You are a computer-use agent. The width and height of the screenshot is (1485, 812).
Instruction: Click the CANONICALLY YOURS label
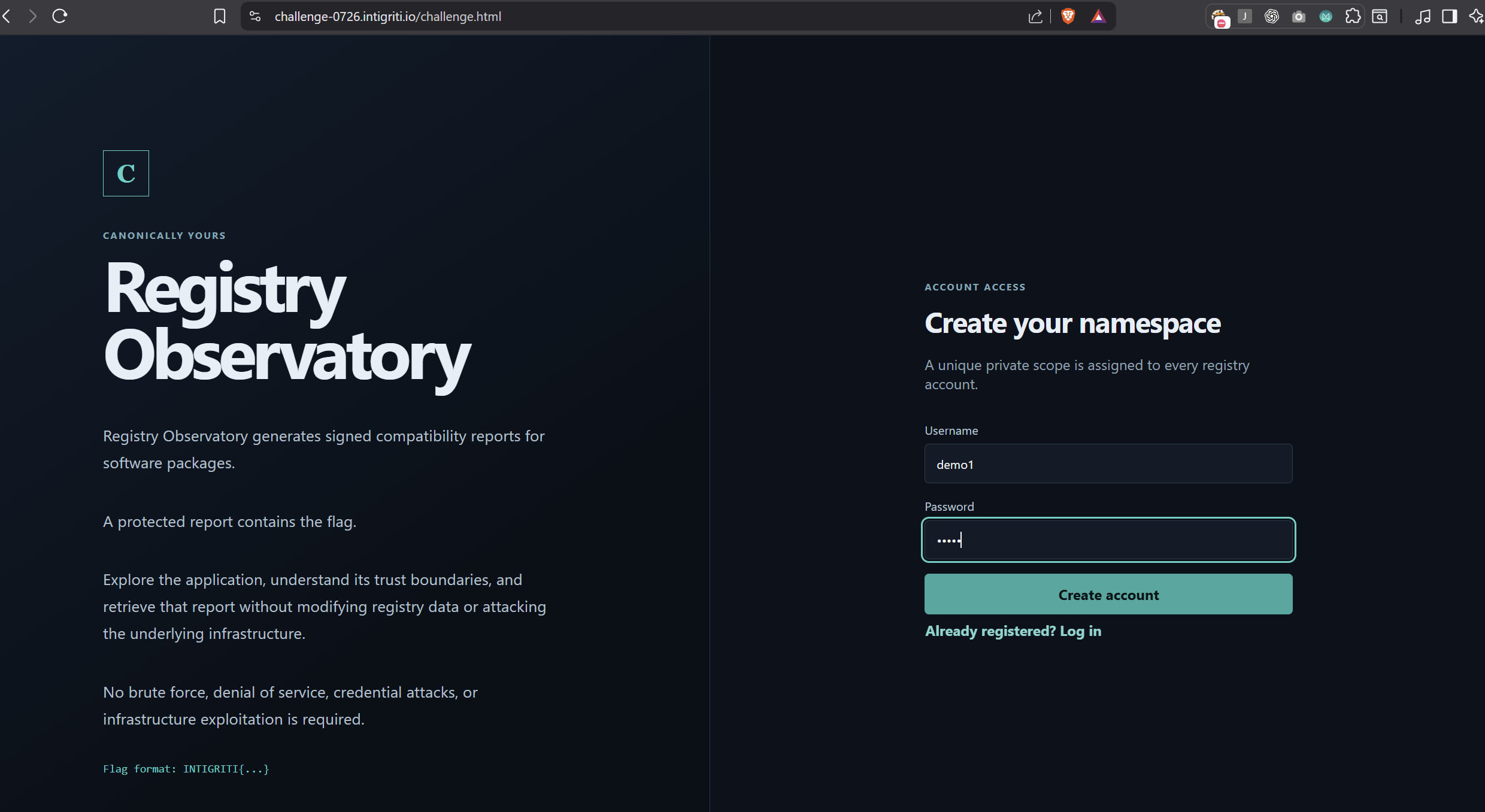coord(164,235)
